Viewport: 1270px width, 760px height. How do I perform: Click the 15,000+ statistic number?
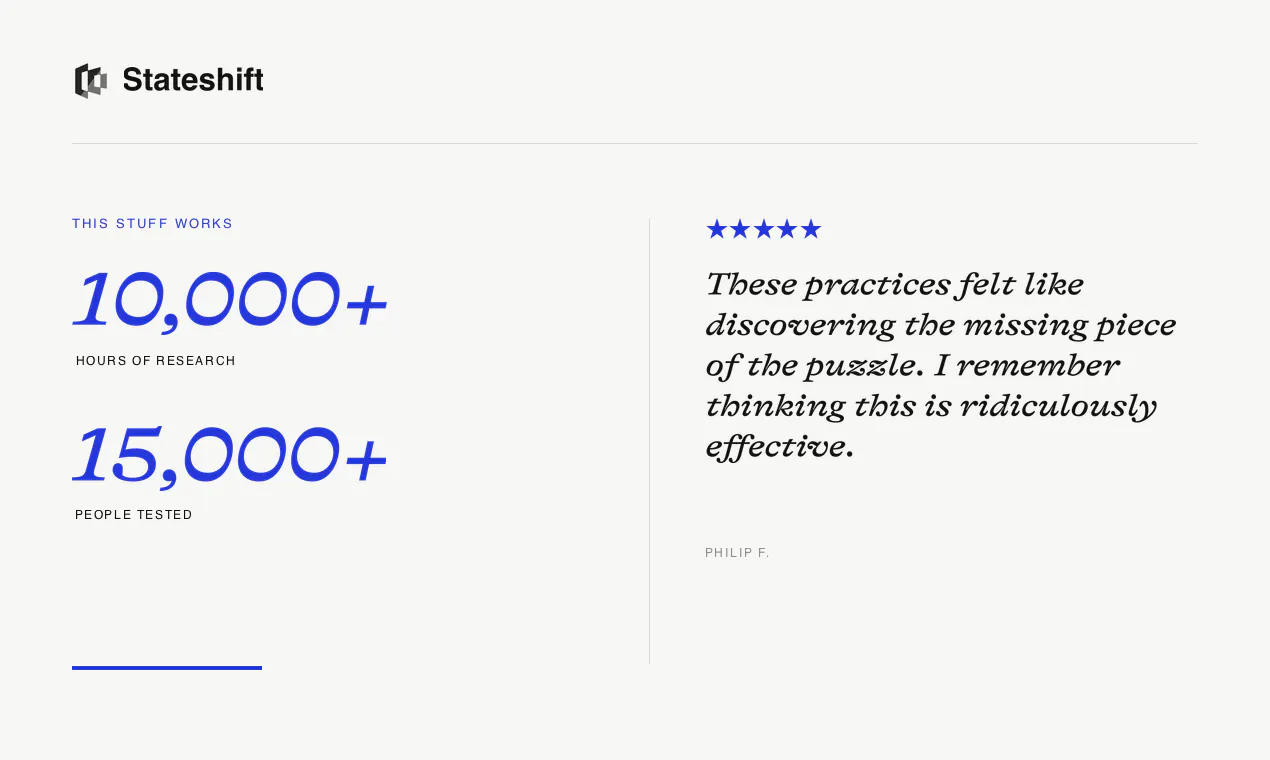click(230, 455)
